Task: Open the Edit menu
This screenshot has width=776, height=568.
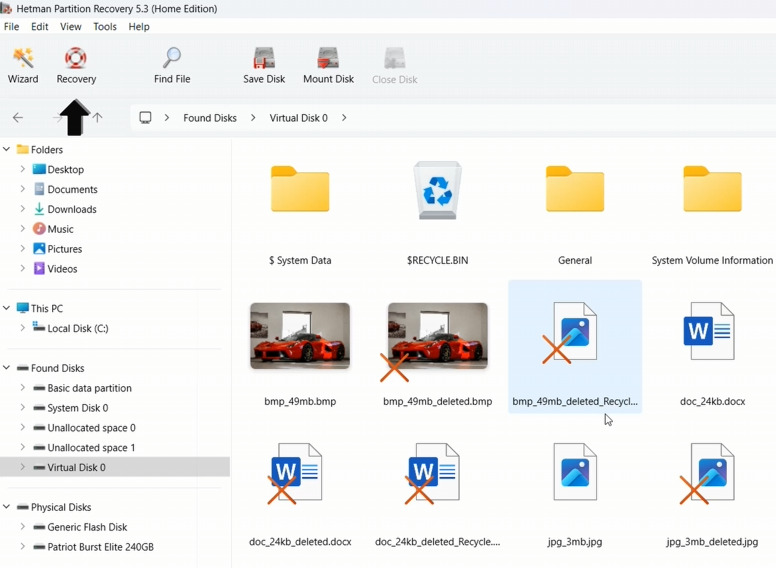Action: click(40, 27)
